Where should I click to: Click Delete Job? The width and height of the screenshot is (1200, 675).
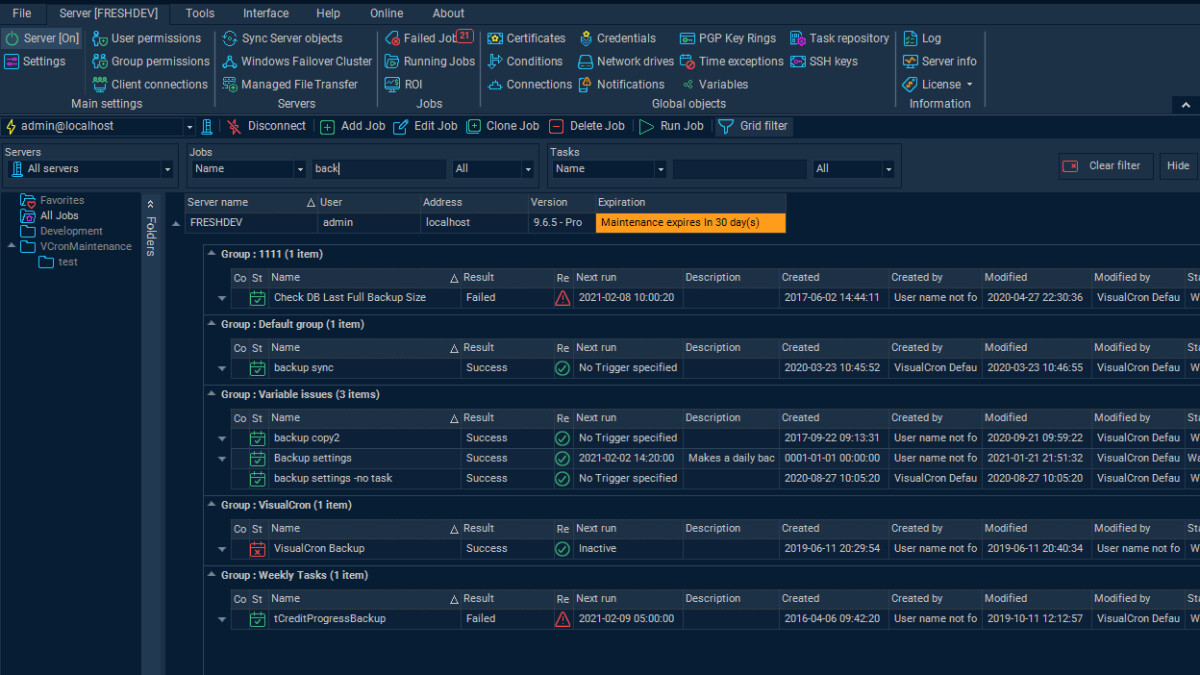587,126
